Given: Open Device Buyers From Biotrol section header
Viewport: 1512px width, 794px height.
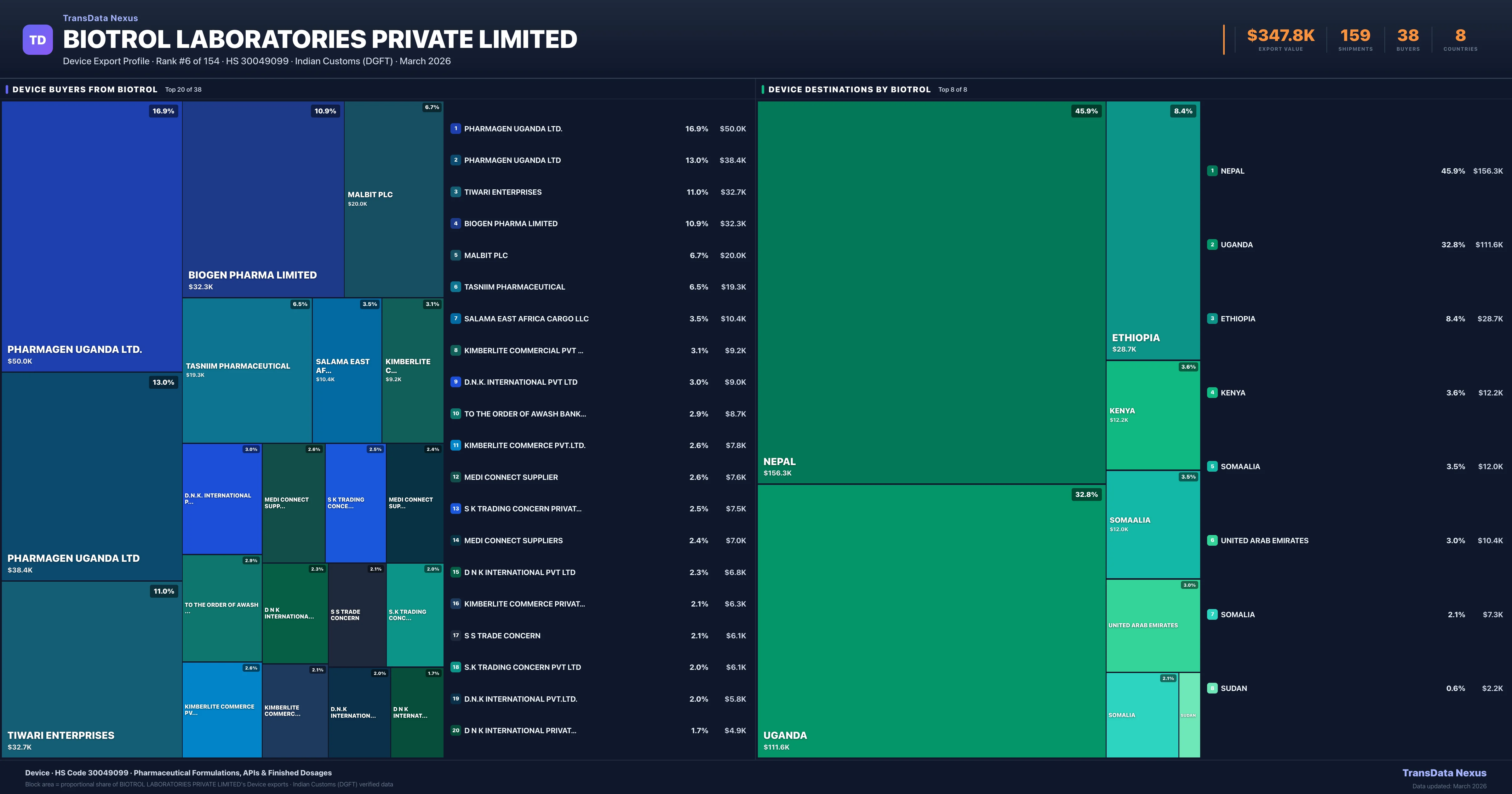Looking at the screenshot, I should tap(84, 89).
